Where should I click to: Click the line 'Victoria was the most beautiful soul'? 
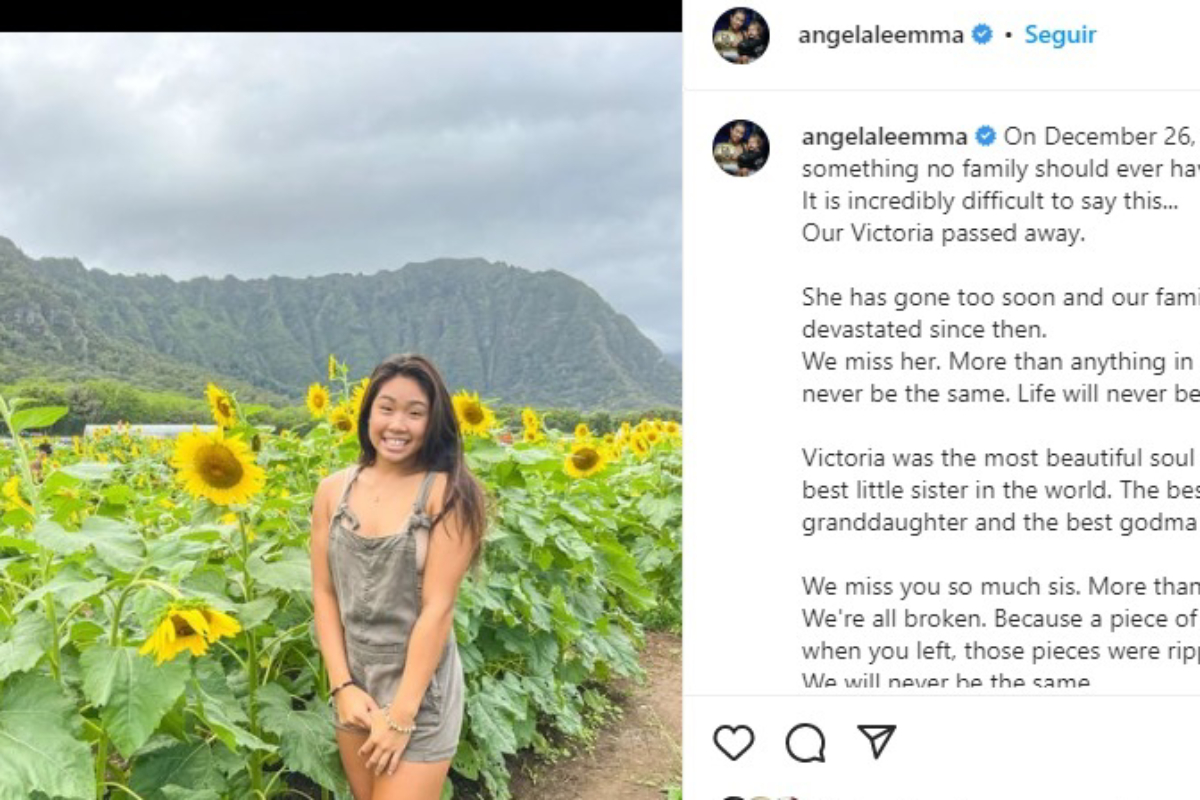(x=1000, y=458)
